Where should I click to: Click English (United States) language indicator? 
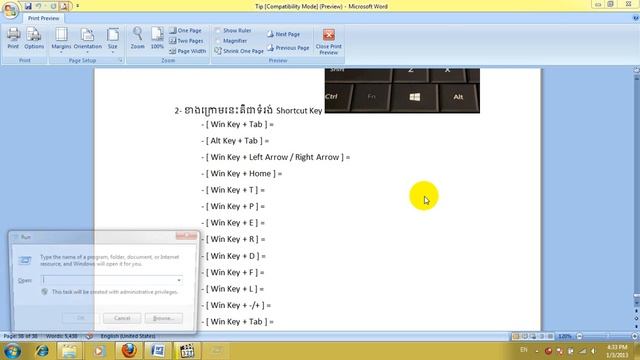[x=128, y=336]
